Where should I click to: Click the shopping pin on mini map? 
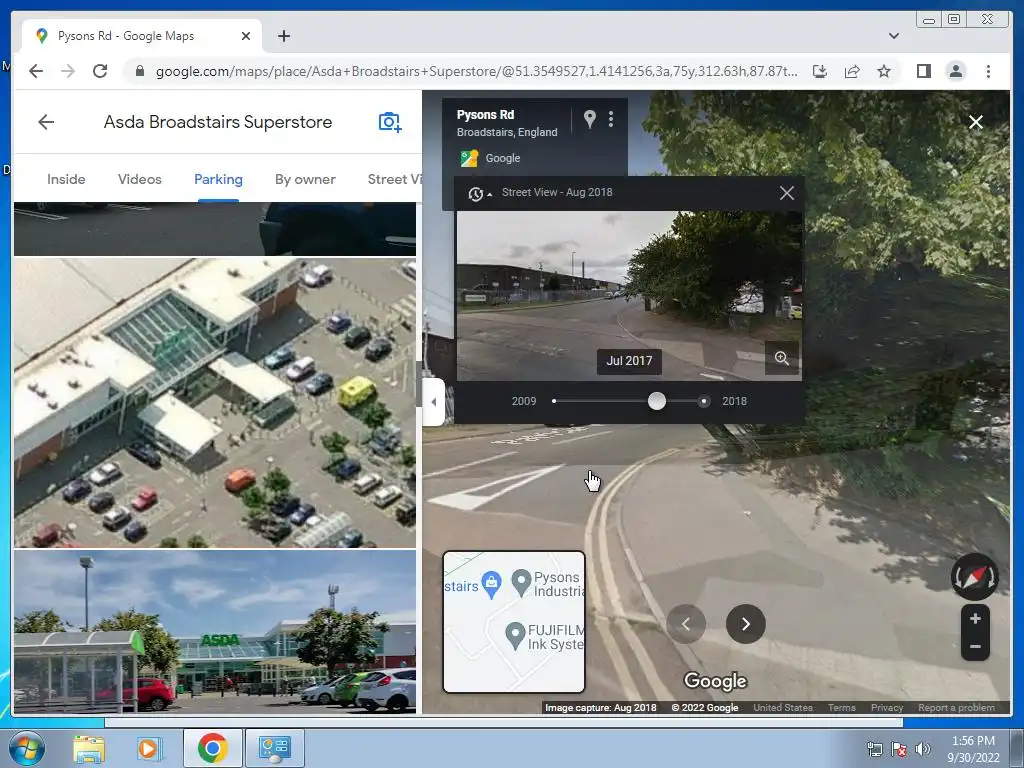(x=491, y=583)
